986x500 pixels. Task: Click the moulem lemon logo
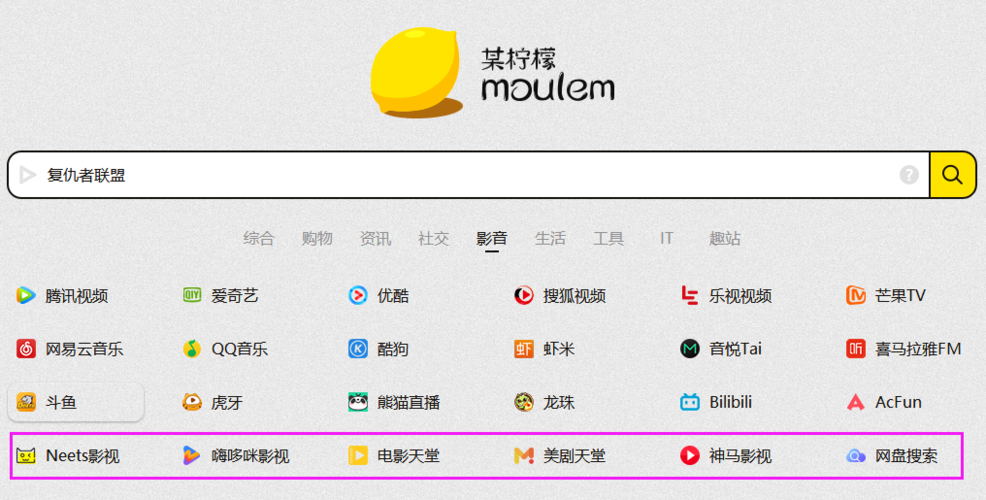492,72
